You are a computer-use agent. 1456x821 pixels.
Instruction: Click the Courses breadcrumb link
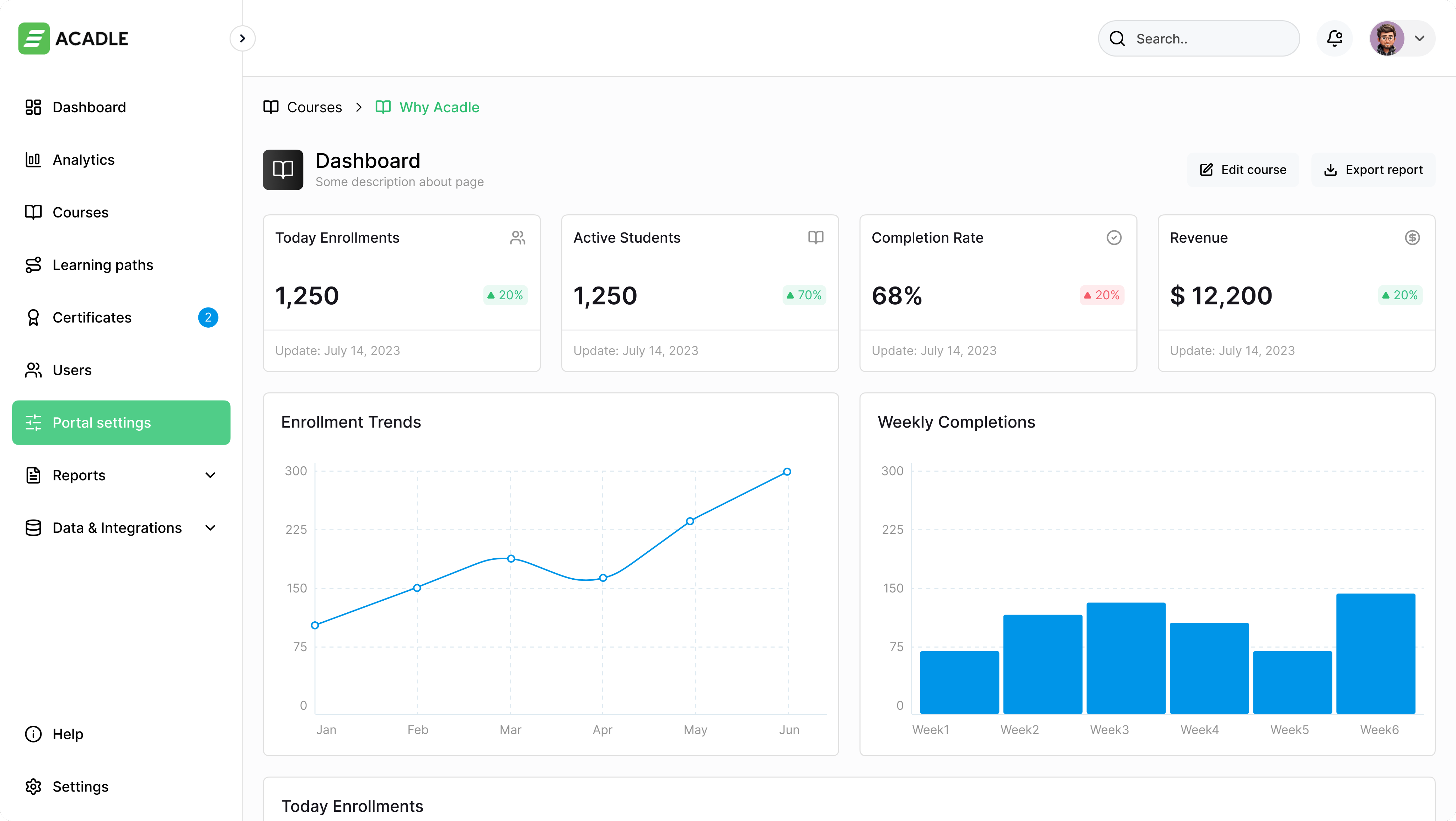coord(314,107)
